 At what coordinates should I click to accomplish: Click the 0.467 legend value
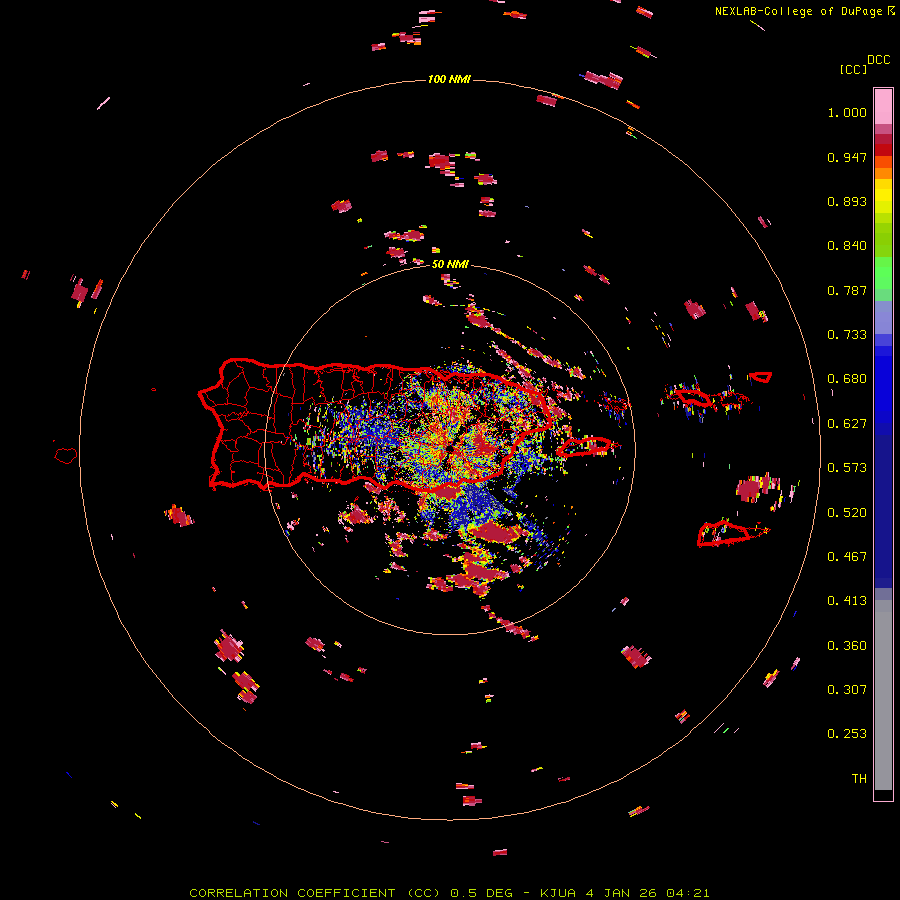[x=847, y=557]
